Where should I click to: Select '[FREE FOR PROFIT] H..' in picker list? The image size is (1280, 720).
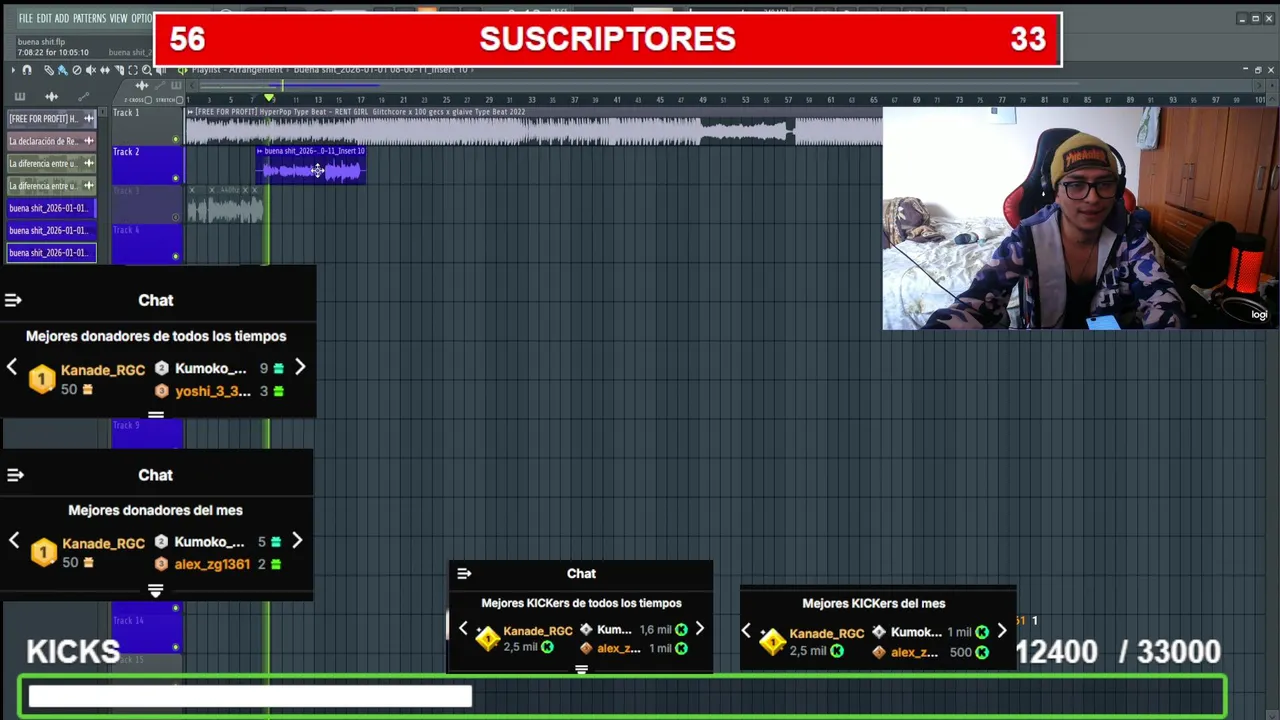[51, 118]
